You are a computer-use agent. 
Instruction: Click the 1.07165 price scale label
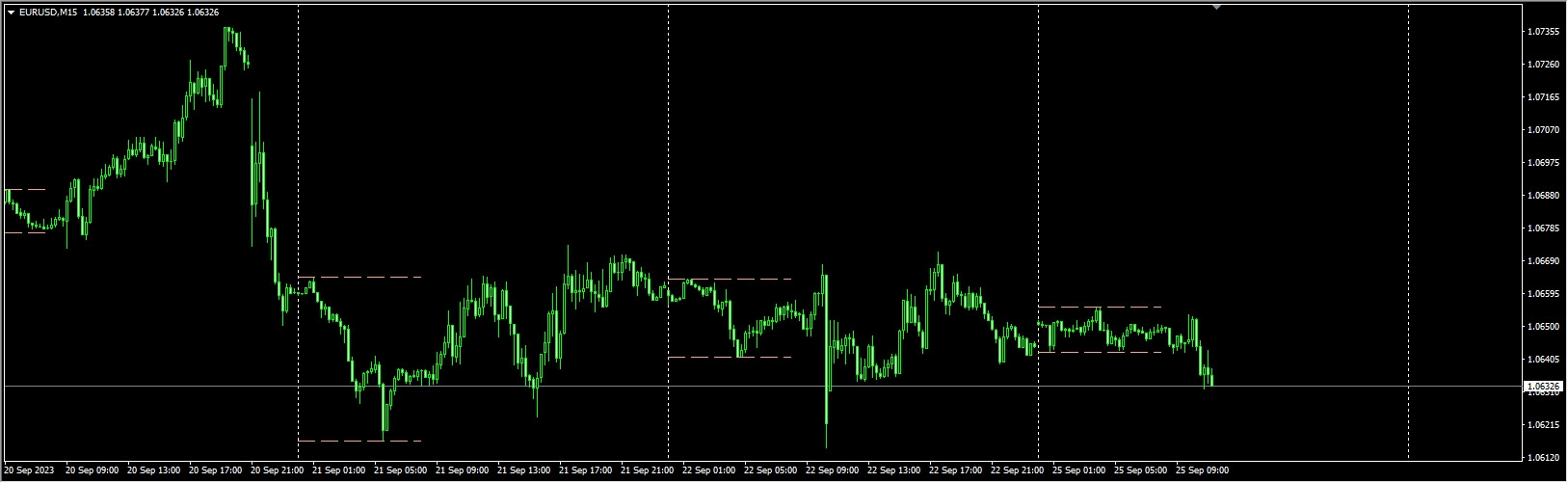tap(1544, 97)
